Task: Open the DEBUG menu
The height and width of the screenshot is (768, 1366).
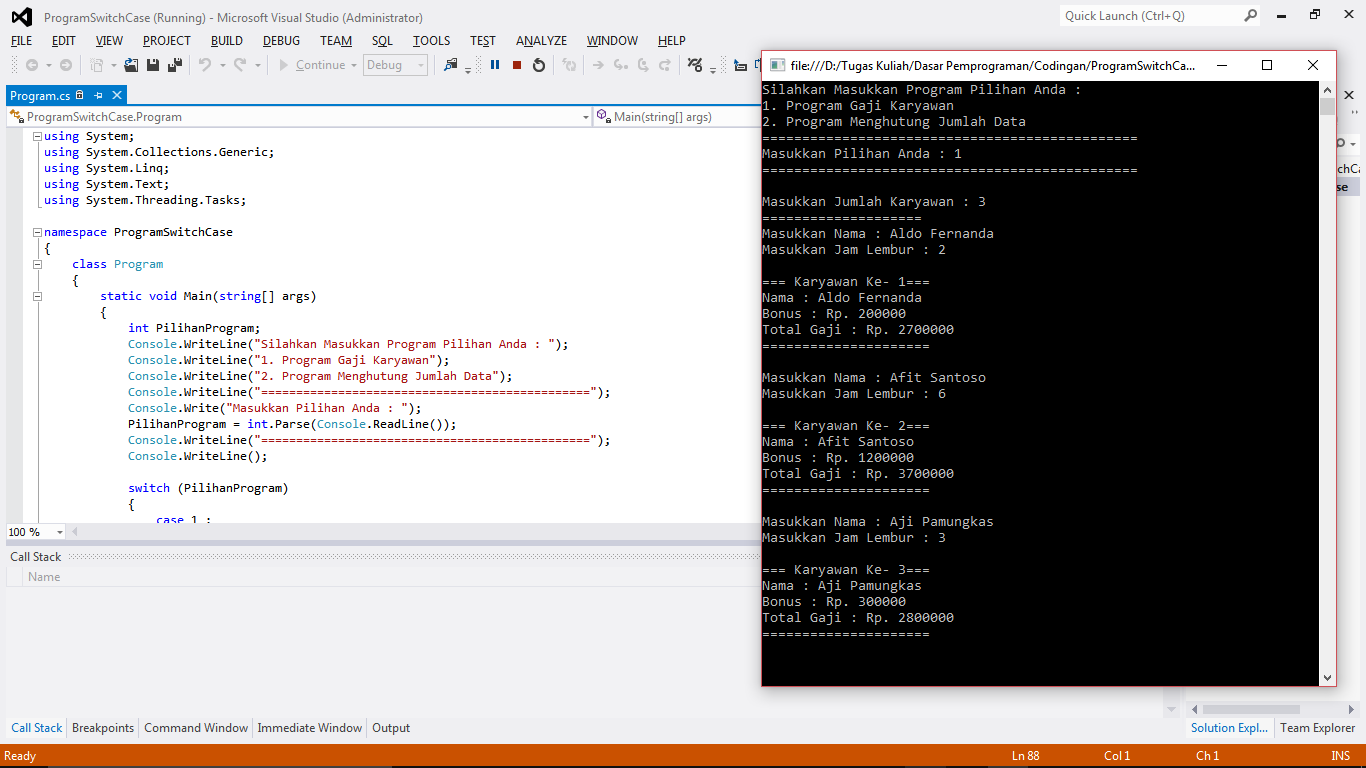Action: pos(281,41)
